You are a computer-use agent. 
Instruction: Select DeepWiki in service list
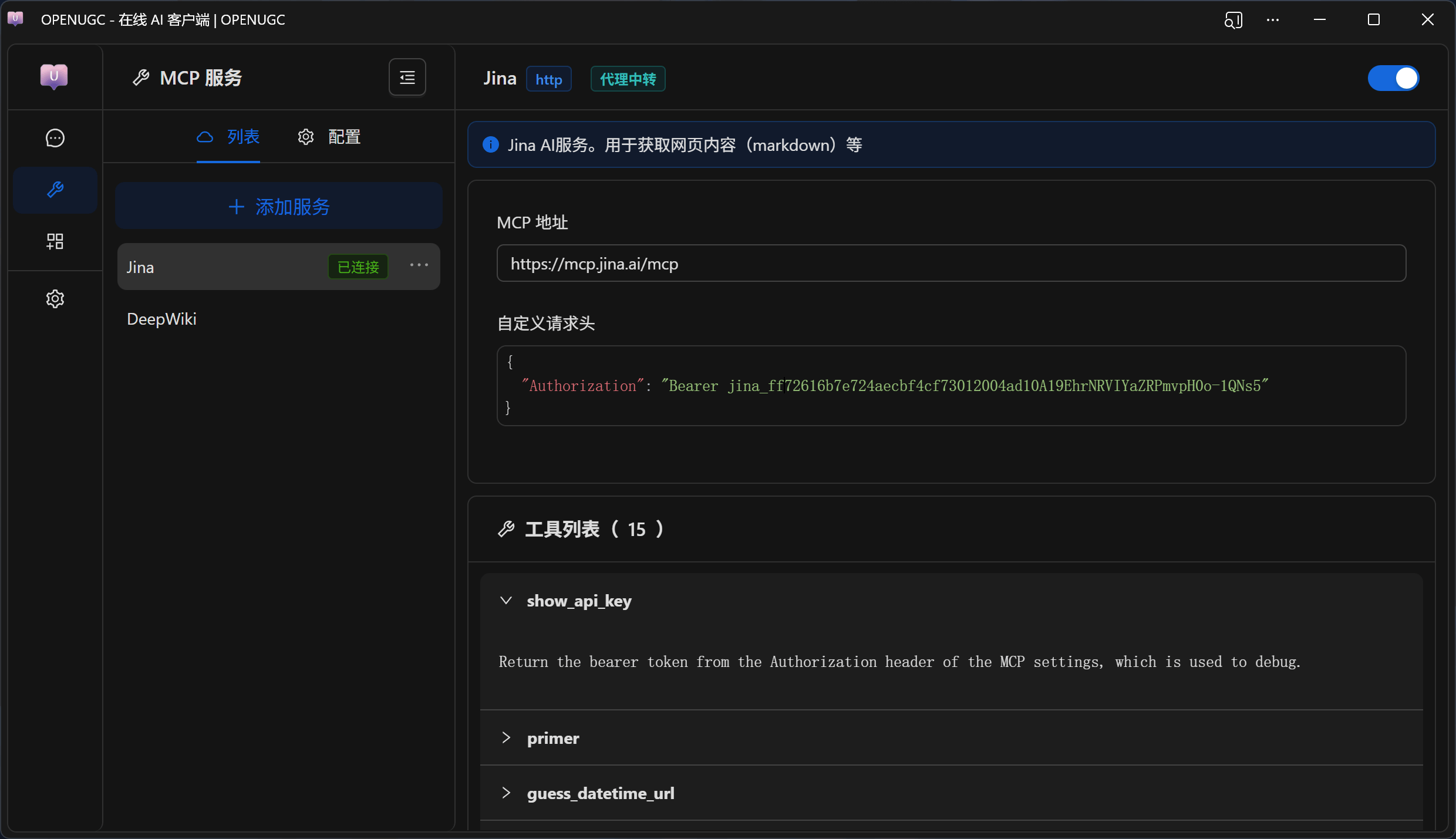click(162, 319)
